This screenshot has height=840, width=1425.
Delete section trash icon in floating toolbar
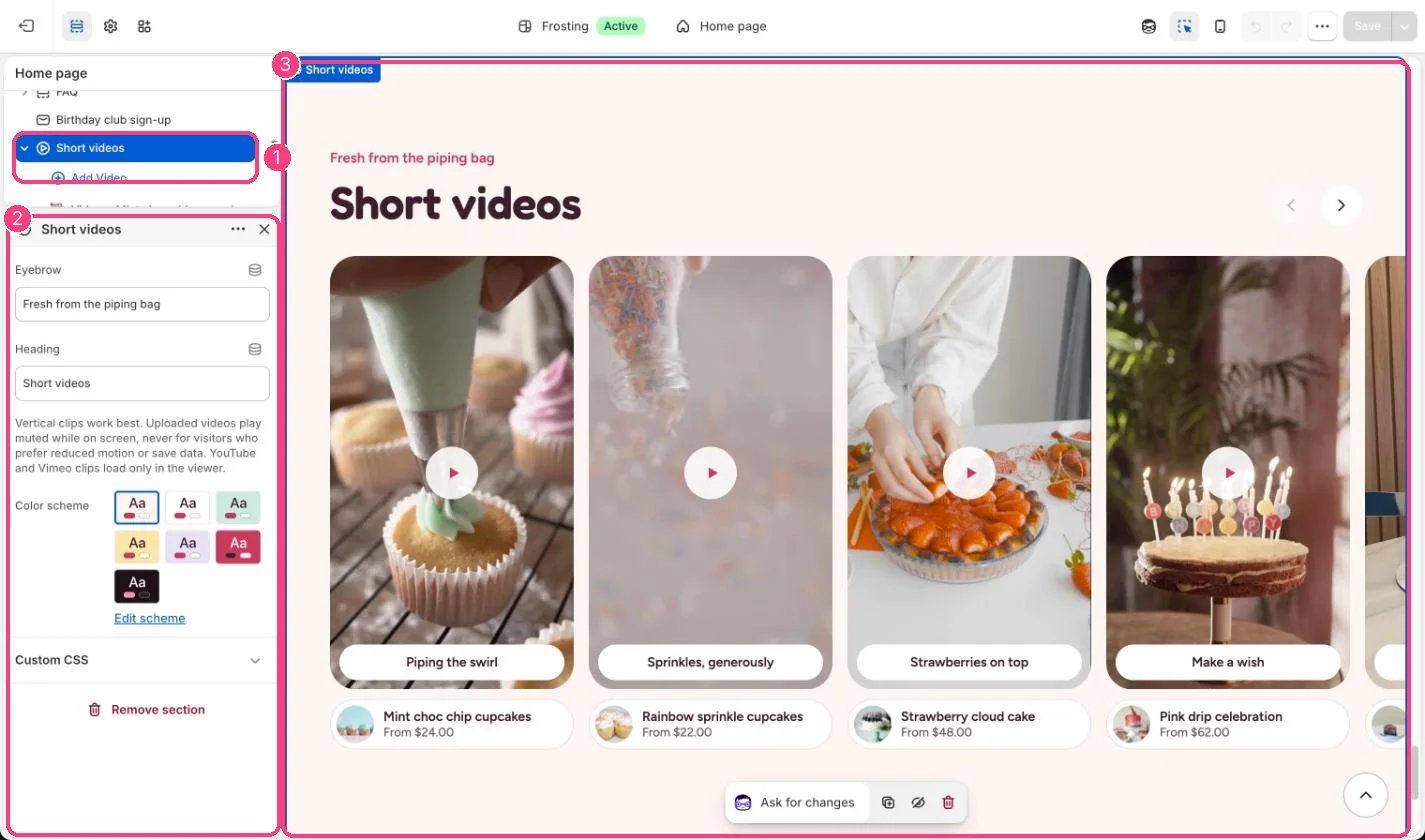[948, 802]
